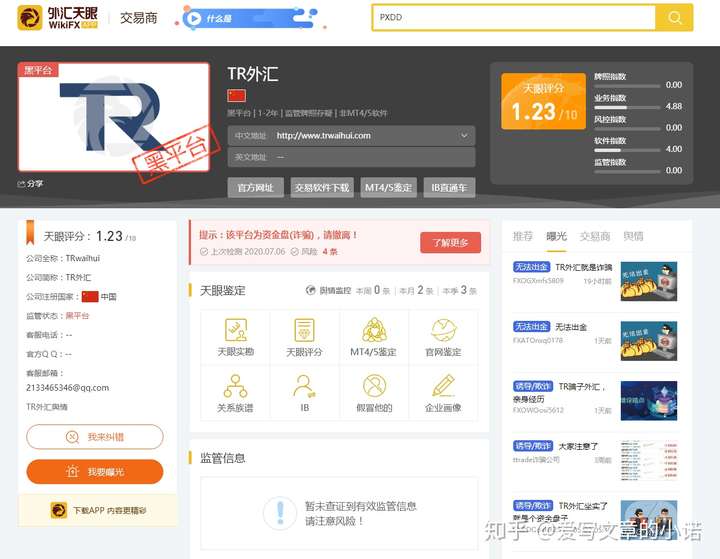Switch to the 舆情 tab
Image resolution: width=720 pixels, height=559 pixels.
coord(633,236)
